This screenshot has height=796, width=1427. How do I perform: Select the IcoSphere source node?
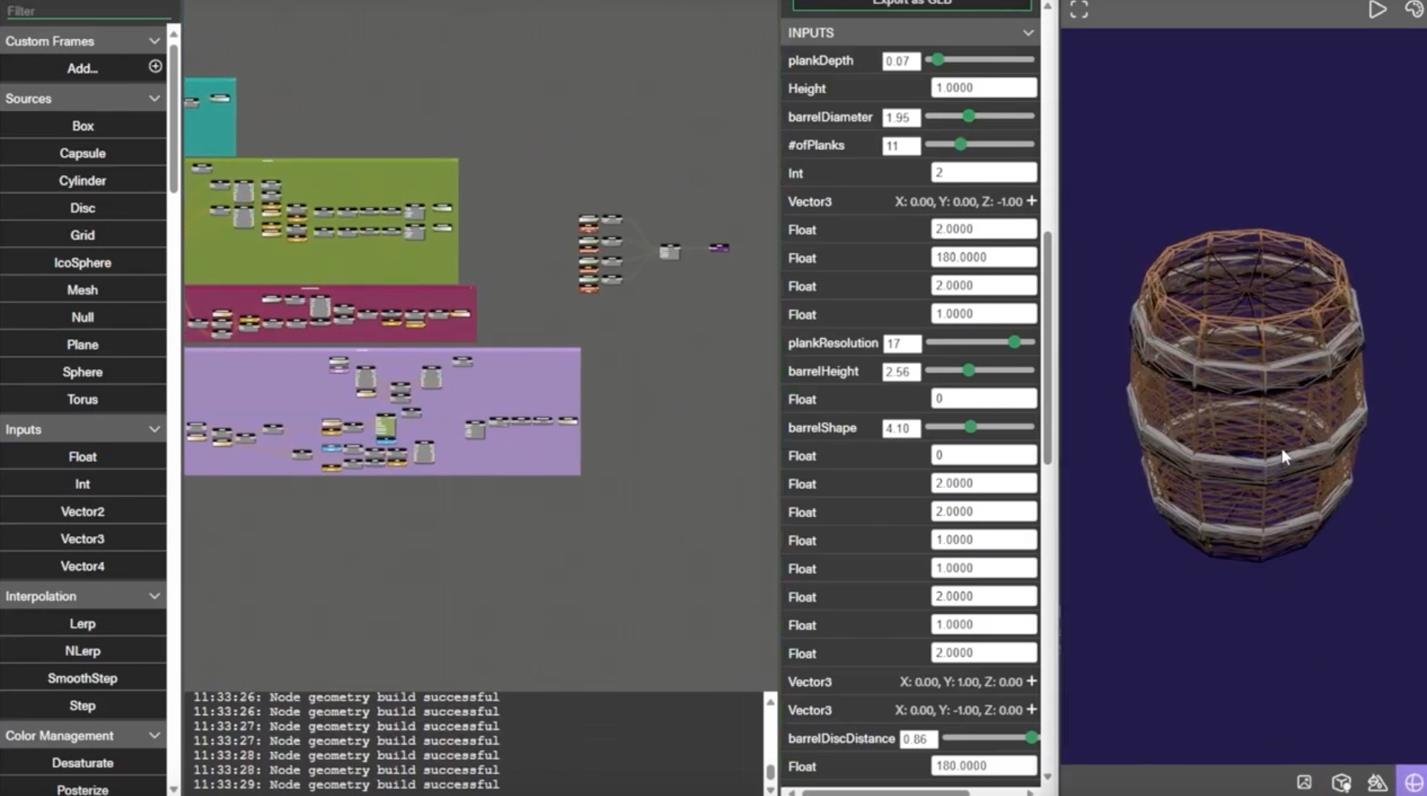(82, 262)
